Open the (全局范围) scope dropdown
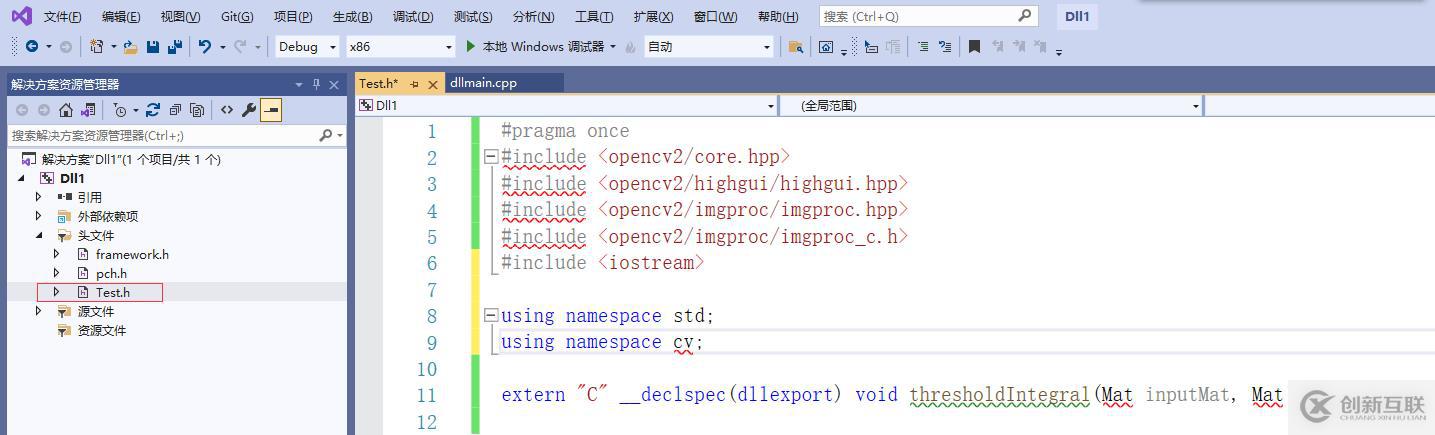The height and width of the screenshot is (435, 1435). point(991,105)
